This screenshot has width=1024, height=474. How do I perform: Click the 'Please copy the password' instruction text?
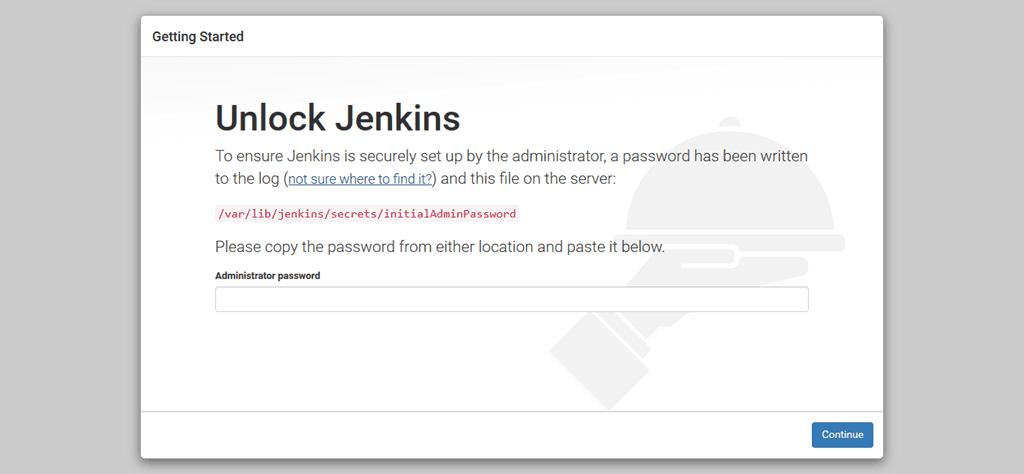440,247
